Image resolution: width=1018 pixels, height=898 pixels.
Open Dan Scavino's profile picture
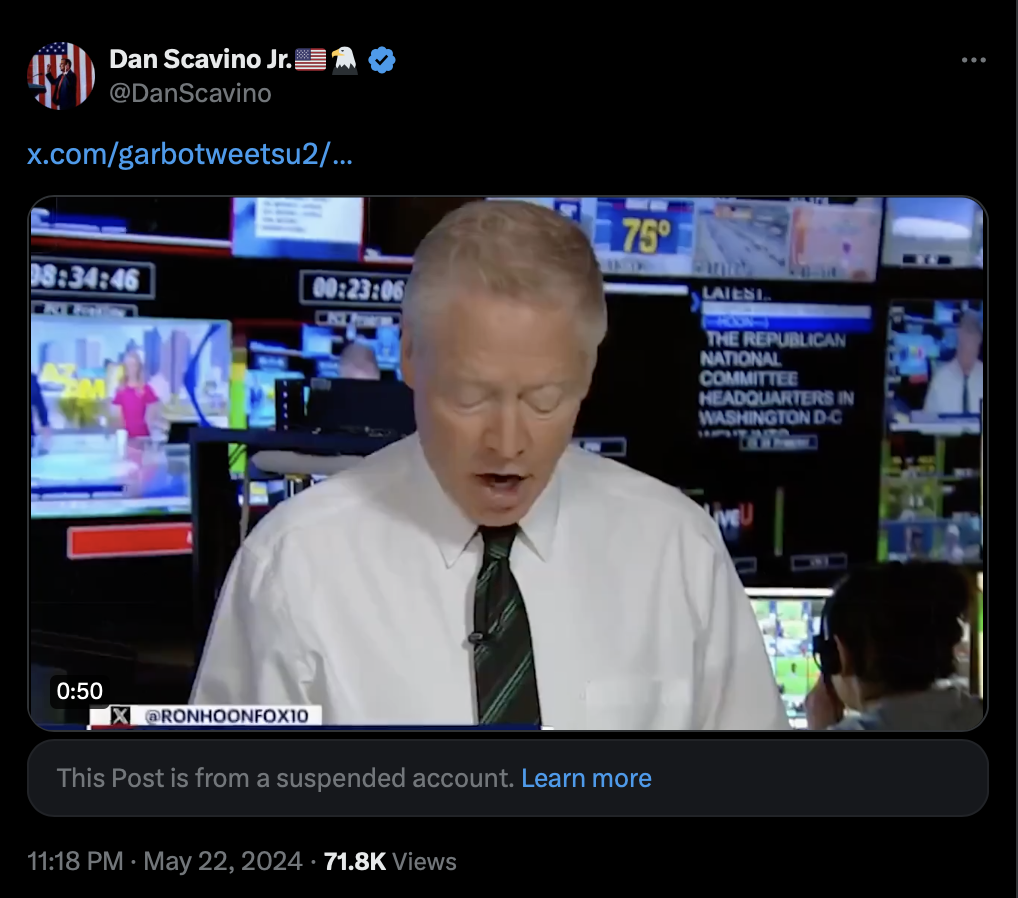61,76
